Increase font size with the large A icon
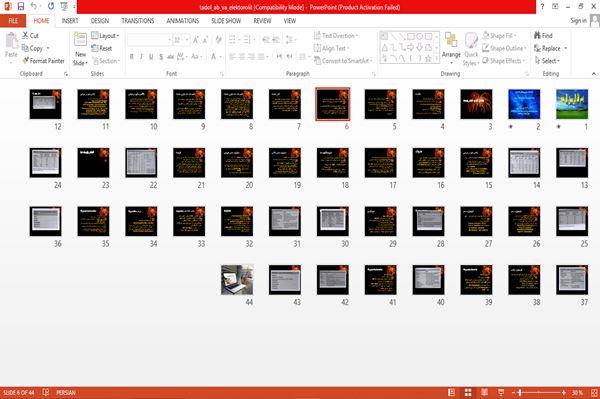 196,39
